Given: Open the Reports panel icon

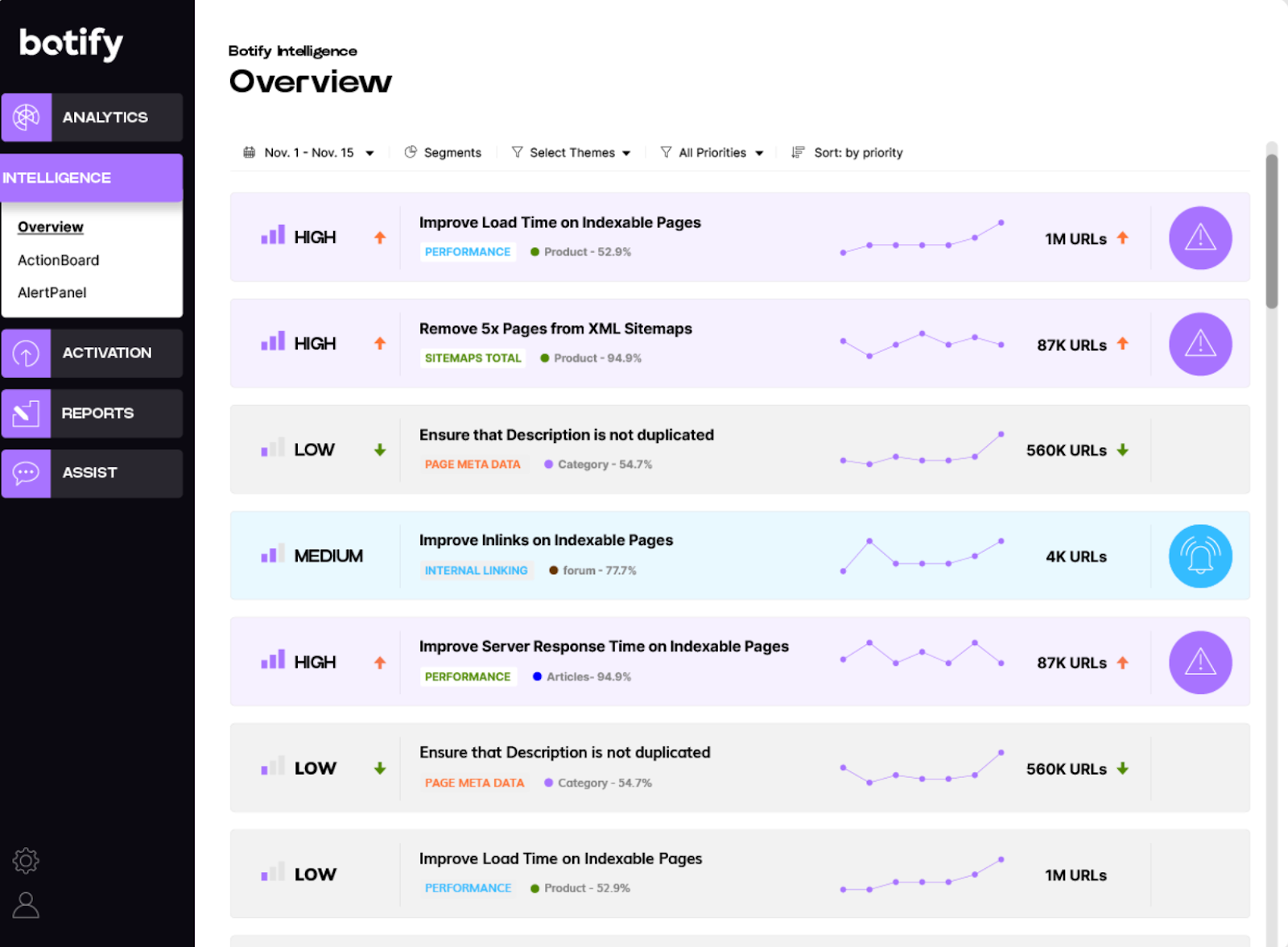Looking at the screenshot, I should pyautogui.click(x=27, y=413).
